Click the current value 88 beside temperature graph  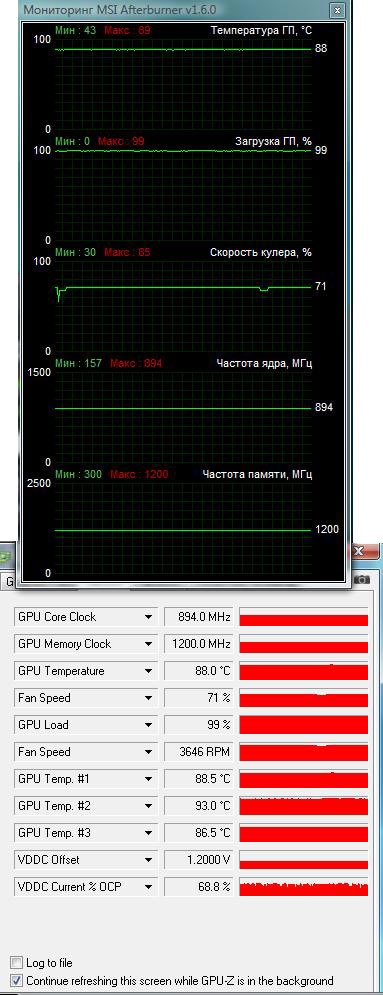coord(321,48)
